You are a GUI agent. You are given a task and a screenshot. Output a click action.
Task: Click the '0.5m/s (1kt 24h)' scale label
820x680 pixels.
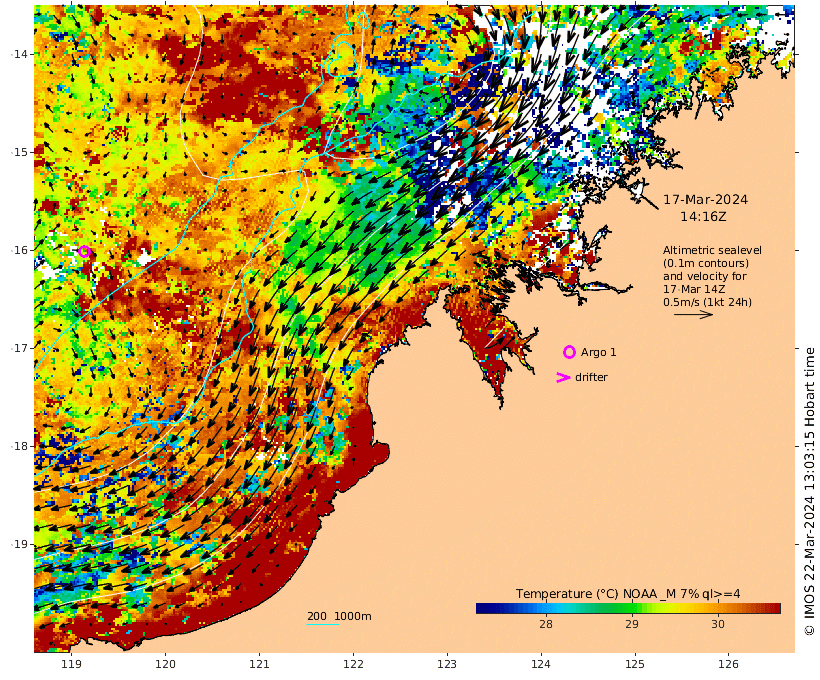pyautogui.click(x=707, y=302)
